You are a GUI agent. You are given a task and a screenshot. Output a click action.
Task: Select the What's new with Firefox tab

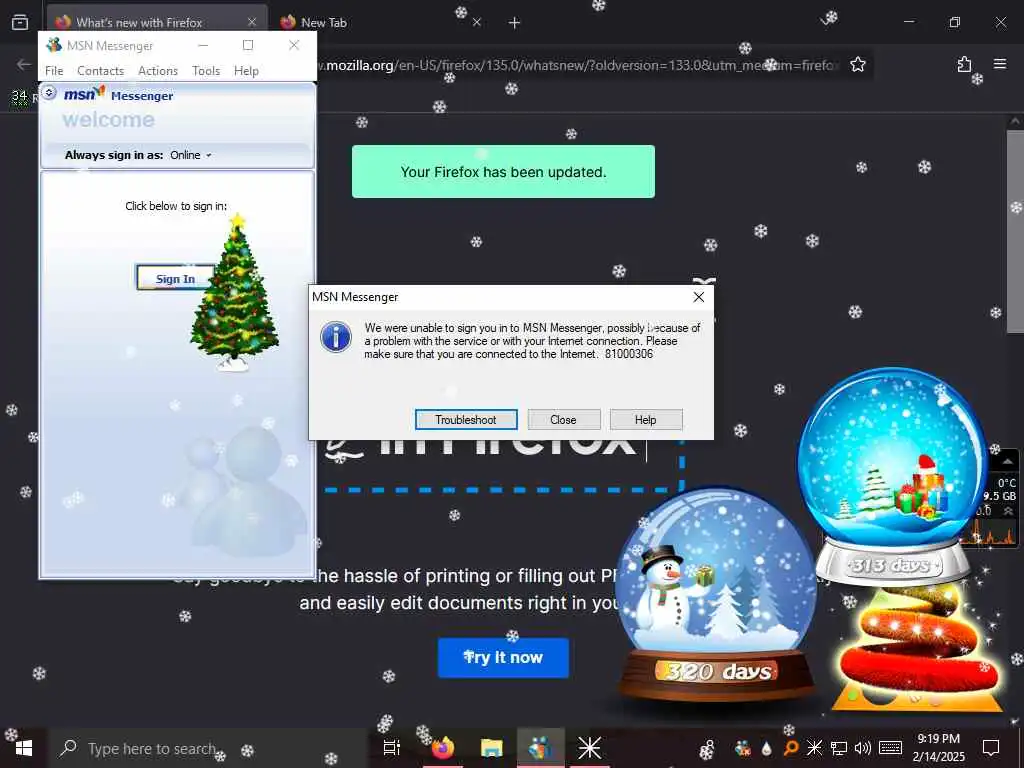click(x=157, y=22)
